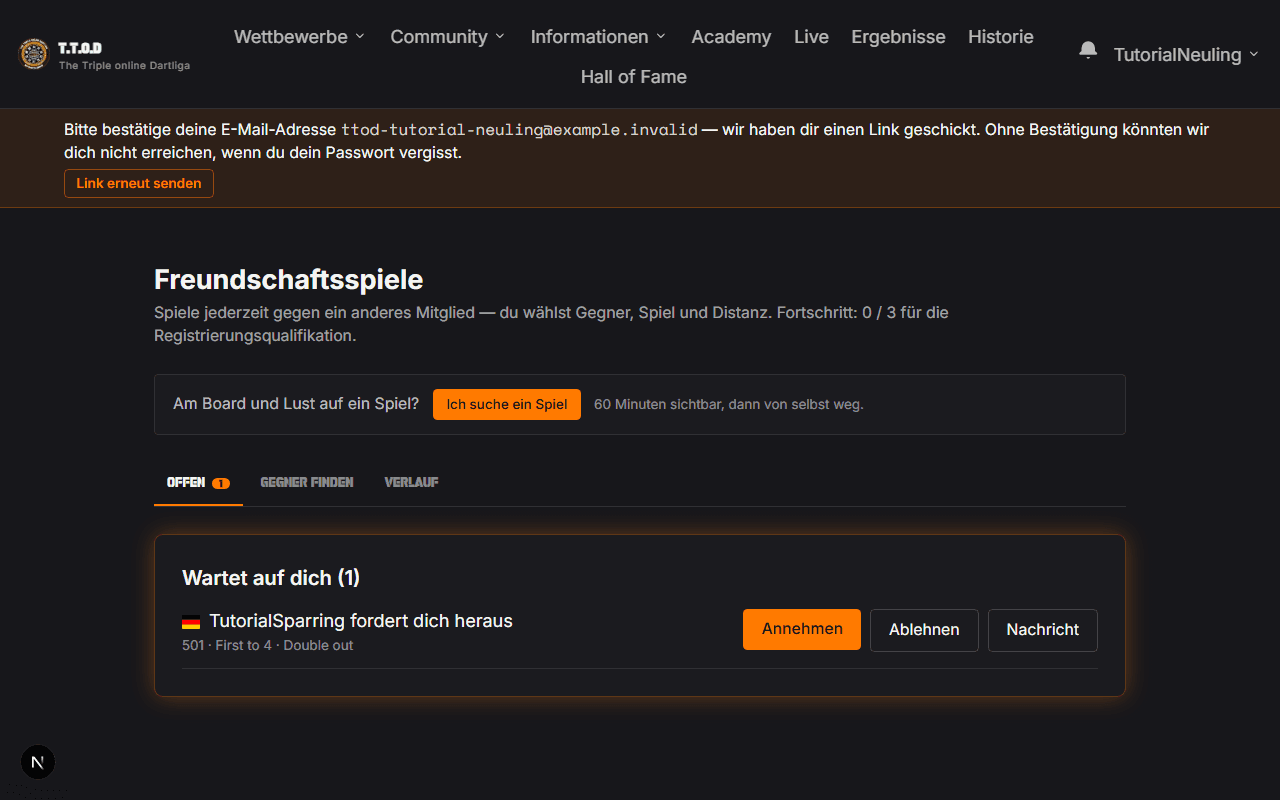The image size is (1280, 800).
Task: Navigate to Ergebnisse
Action: (x=898, y=37)
